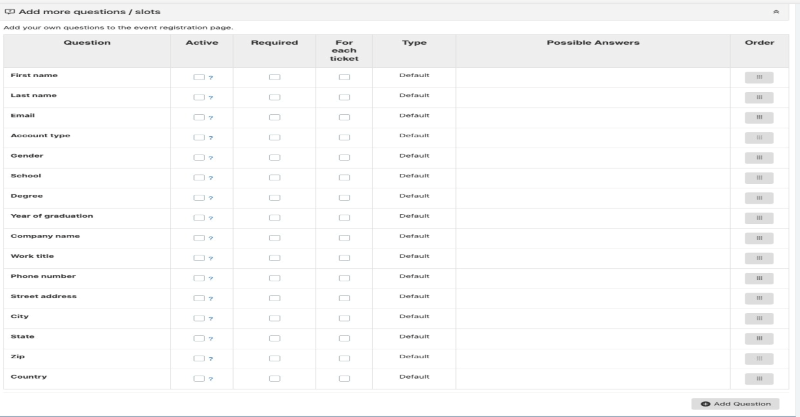Image resolution: width=800 pixels, height=417 pixels.
Task: Mark Year of graduation as Required
Action: 274,218
